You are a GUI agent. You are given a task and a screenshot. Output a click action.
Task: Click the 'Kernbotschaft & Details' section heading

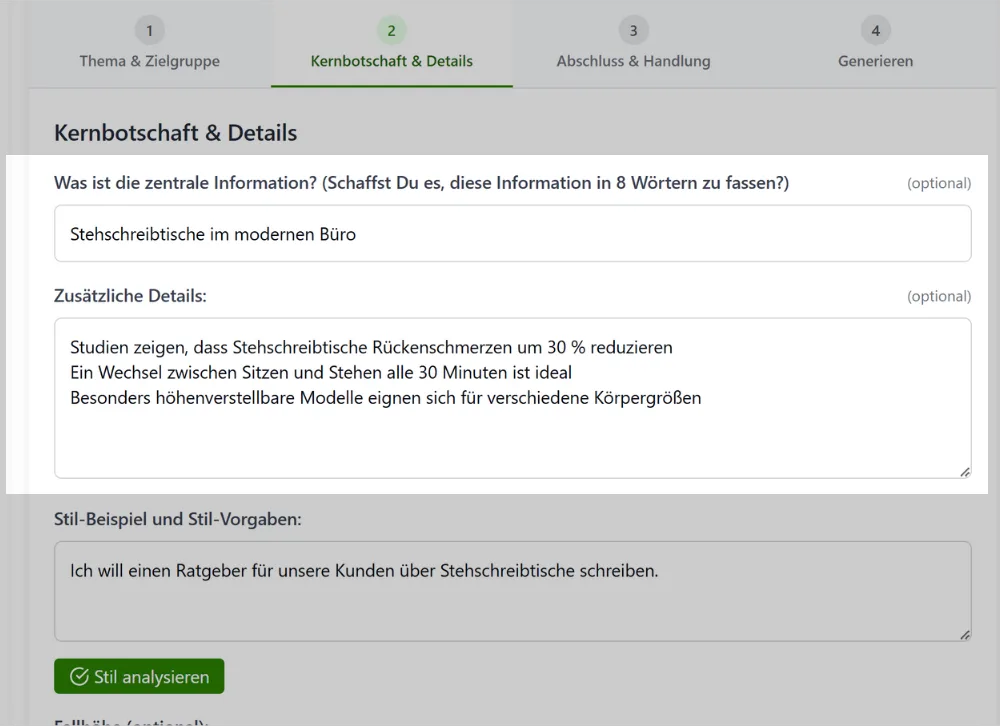coord(175,133)
